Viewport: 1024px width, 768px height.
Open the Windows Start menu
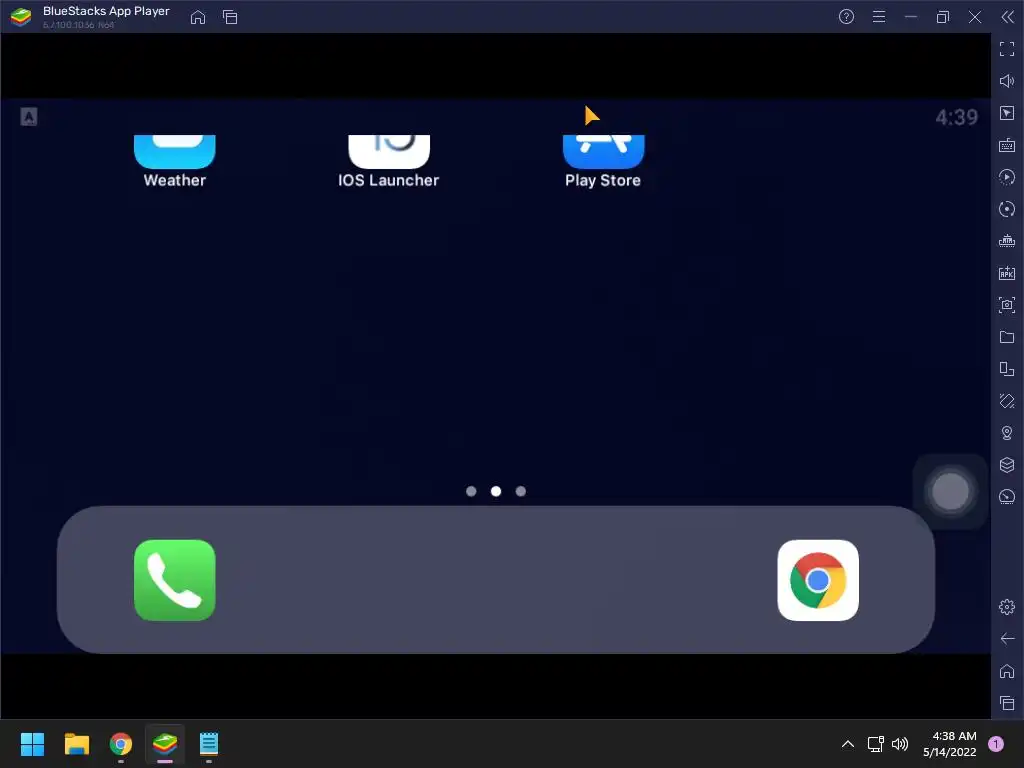coord(32,744)
